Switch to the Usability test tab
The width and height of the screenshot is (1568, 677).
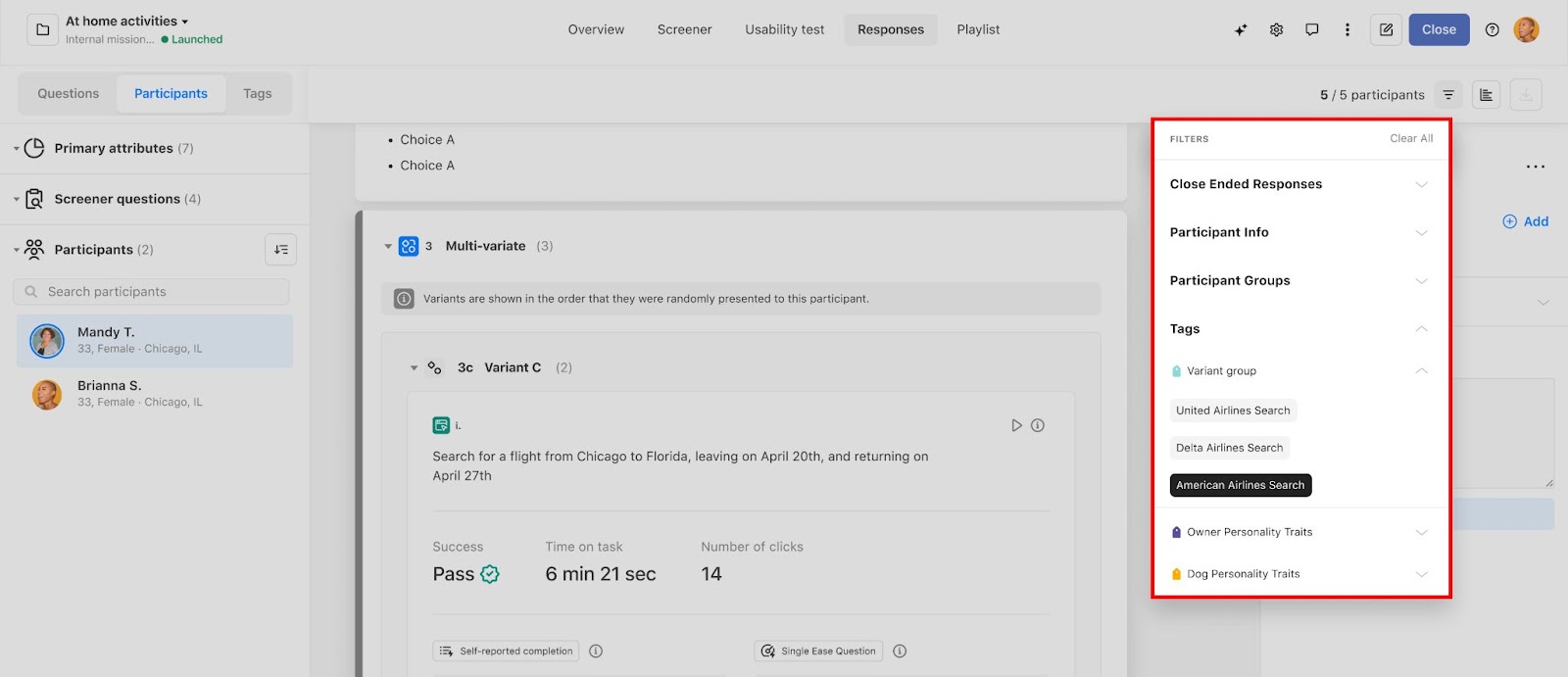point(784,29)
